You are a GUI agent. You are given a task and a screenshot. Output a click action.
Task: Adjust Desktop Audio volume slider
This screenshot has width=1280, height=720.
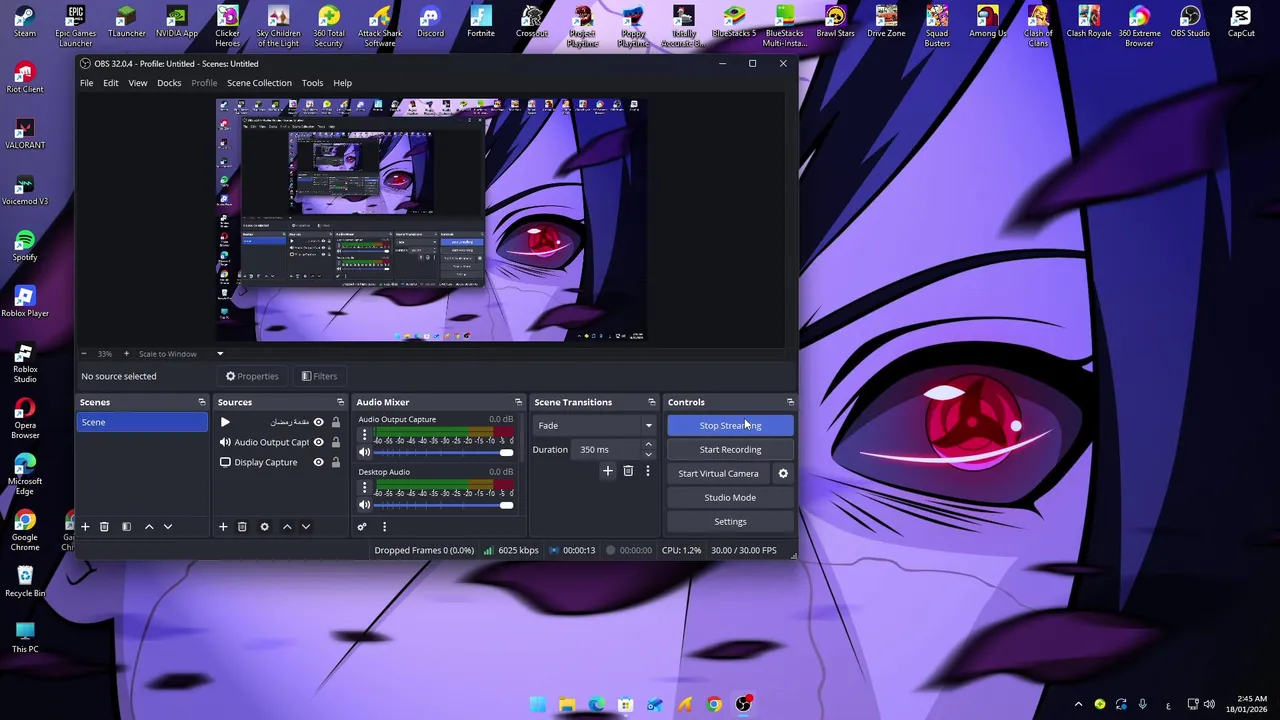pyautogui.click(x=443, y=504)
